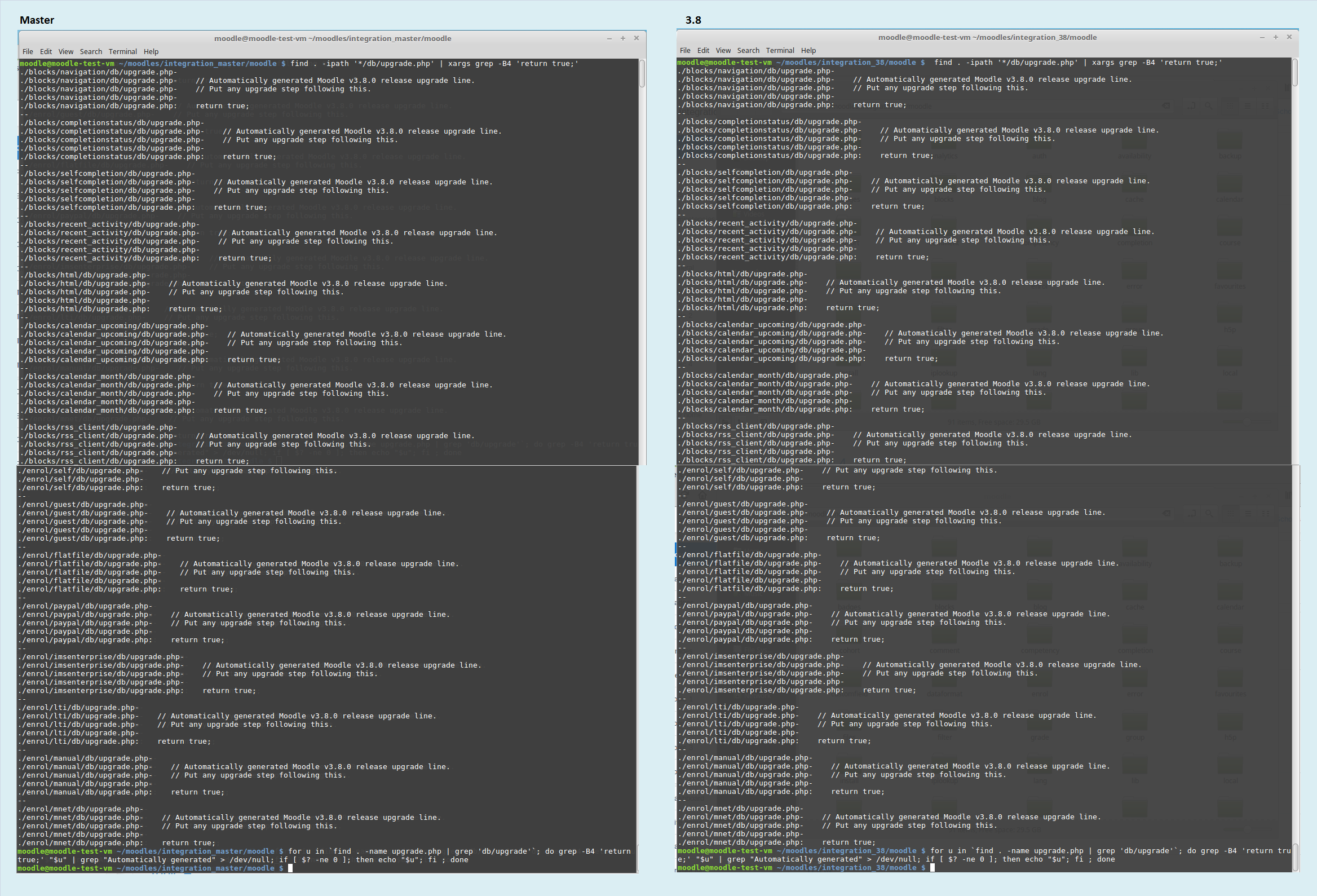The height and width of the screenshot is (896, 1317).
Task: Click blocks/calendar_month 'return true;' line in Master
Action: point(143,411)
